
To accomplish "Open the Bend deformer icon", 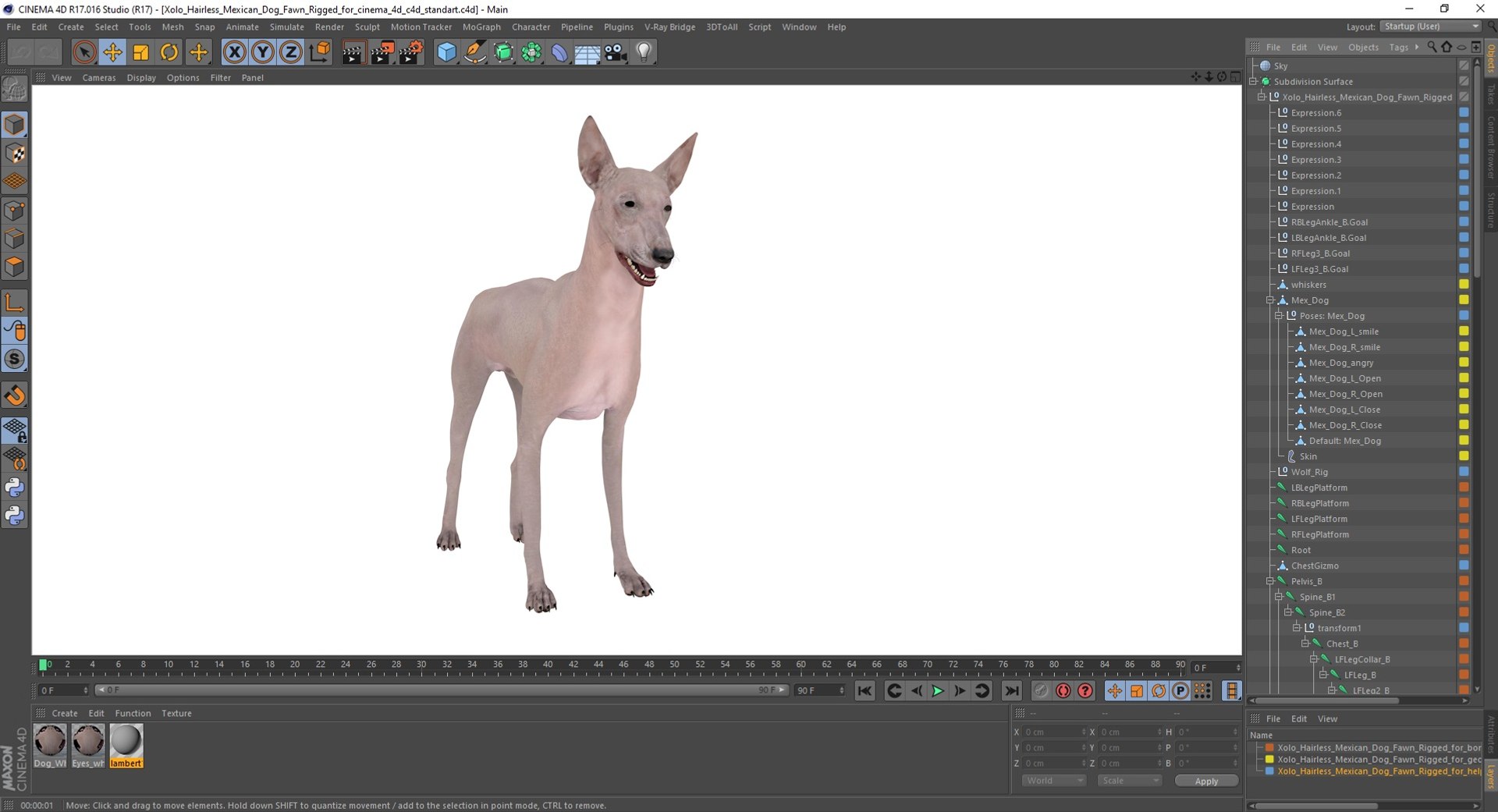I will 559,52.
